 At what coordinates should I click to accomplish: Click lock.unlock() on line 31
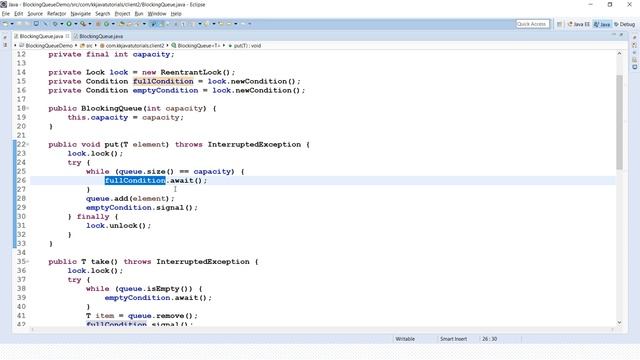click(116, 225)
